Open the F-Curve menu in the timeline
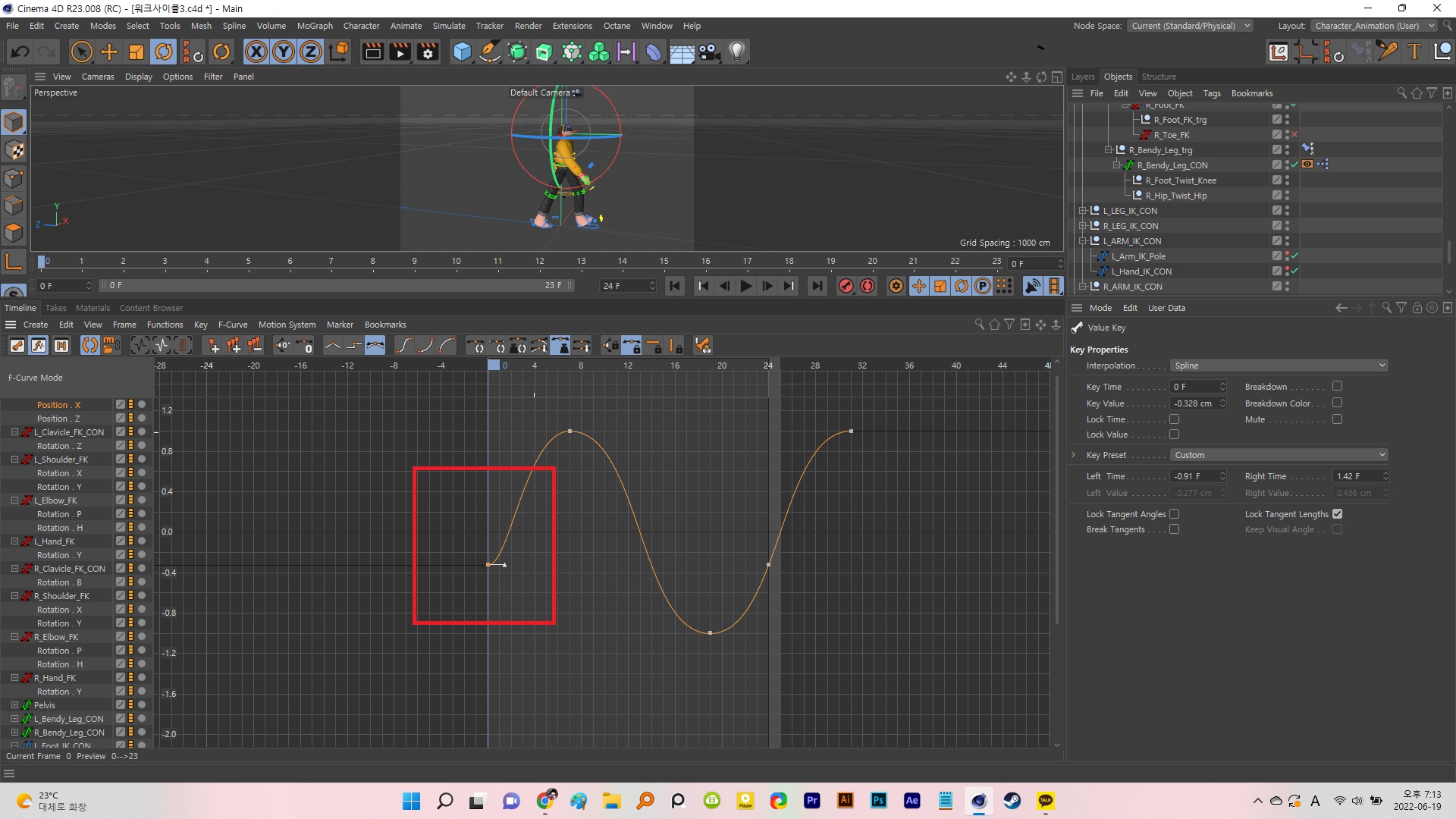1456x819 pixels. [x=233, y=325]
